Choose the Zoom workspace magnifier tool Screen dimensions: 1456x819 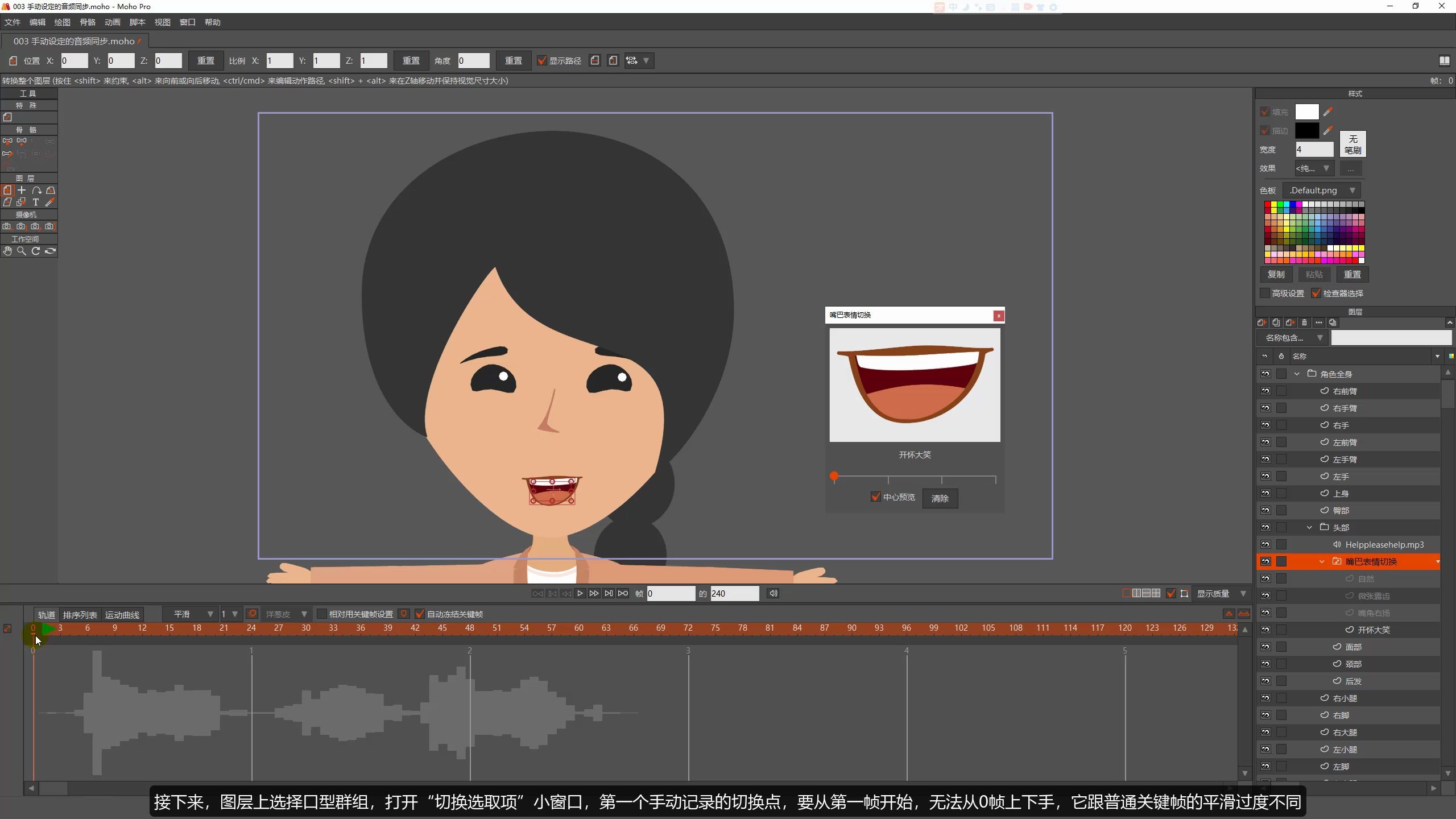tap(21, 251)
